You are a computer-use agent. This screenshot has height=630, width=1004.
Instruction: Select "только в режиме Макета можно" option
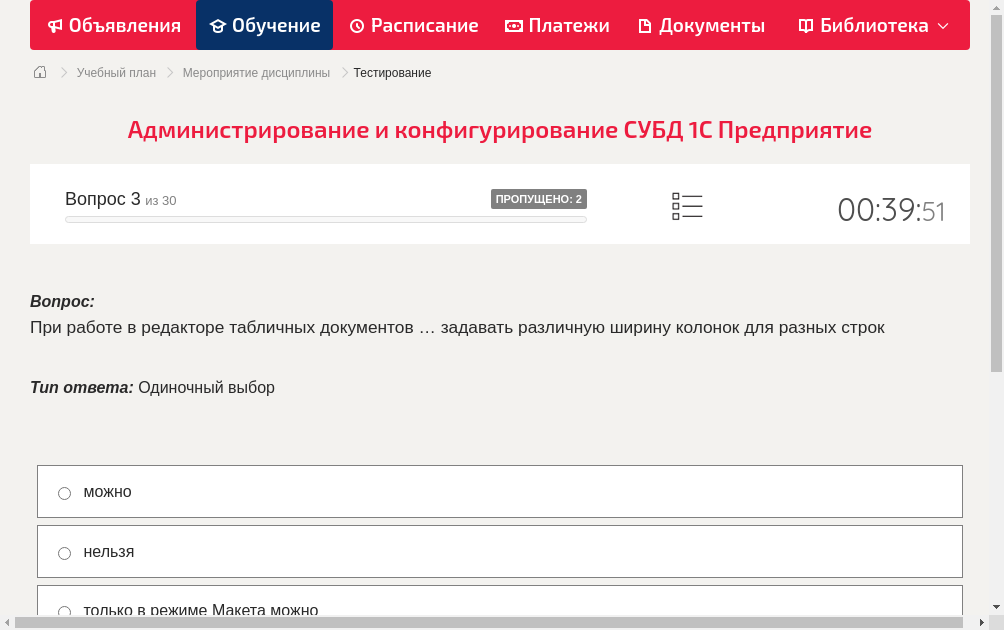coord(64,611)
